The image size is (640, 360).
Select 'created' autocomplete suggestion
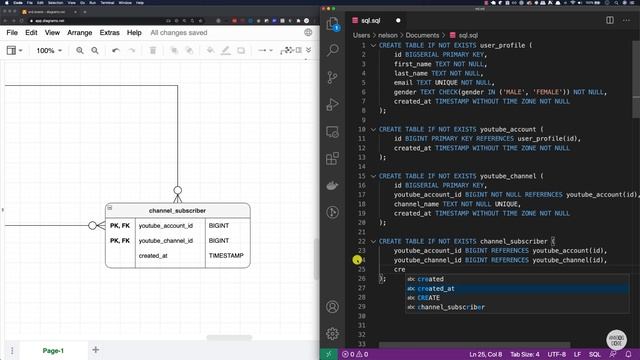(518, 279)
